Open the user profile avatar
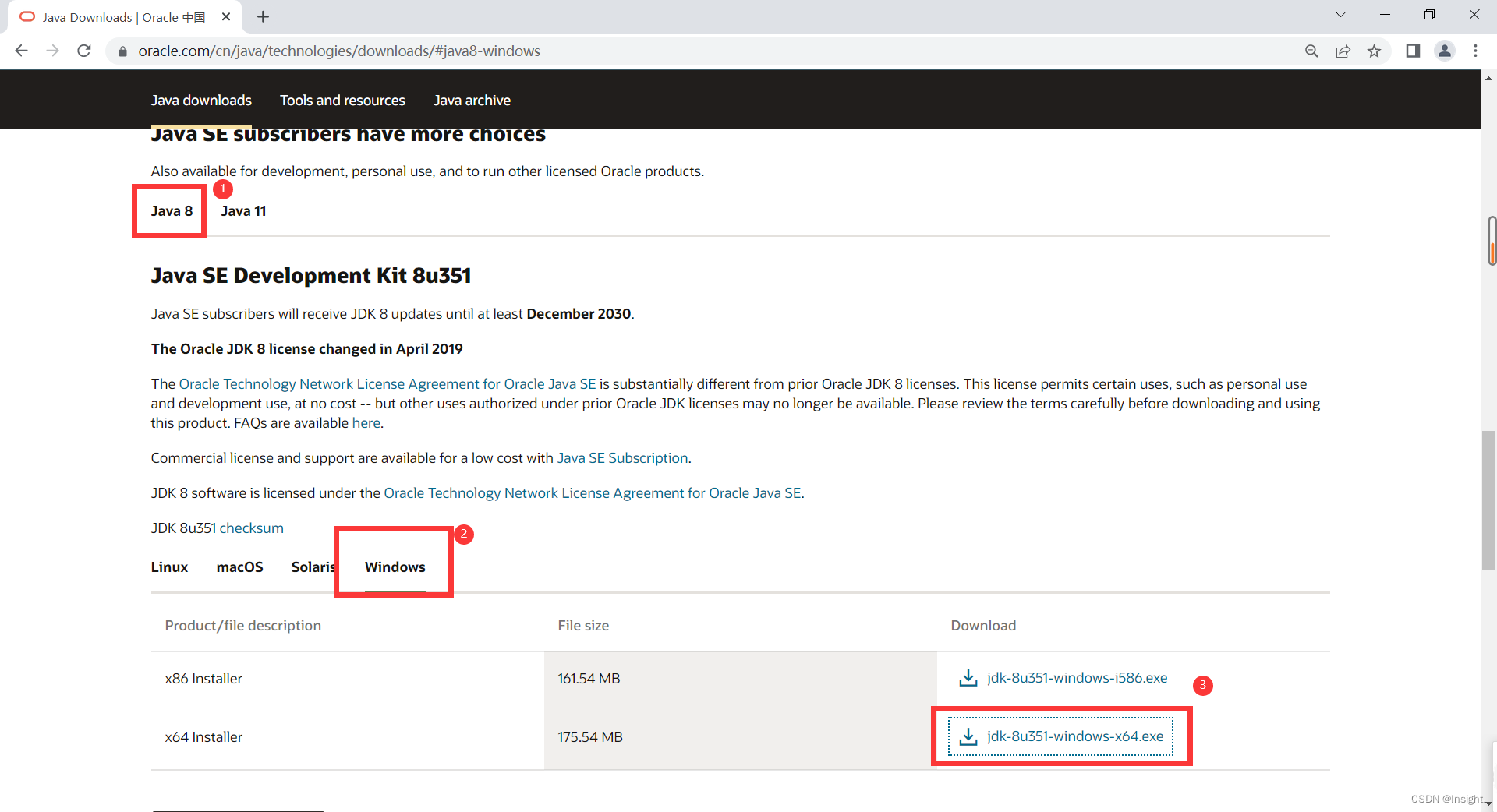 pos(1445,51)
